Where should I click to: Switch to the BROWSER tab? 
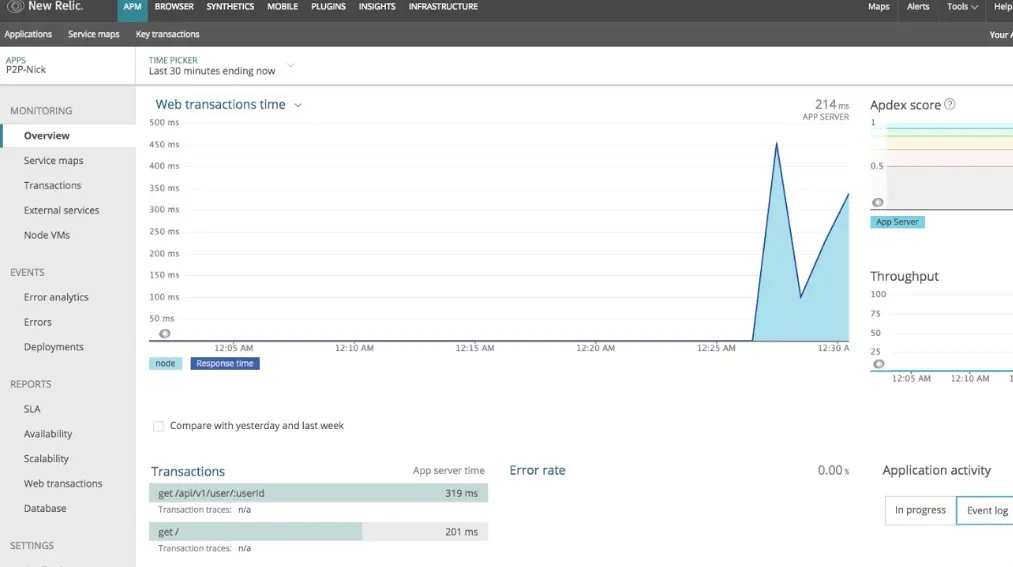(174, 6)
